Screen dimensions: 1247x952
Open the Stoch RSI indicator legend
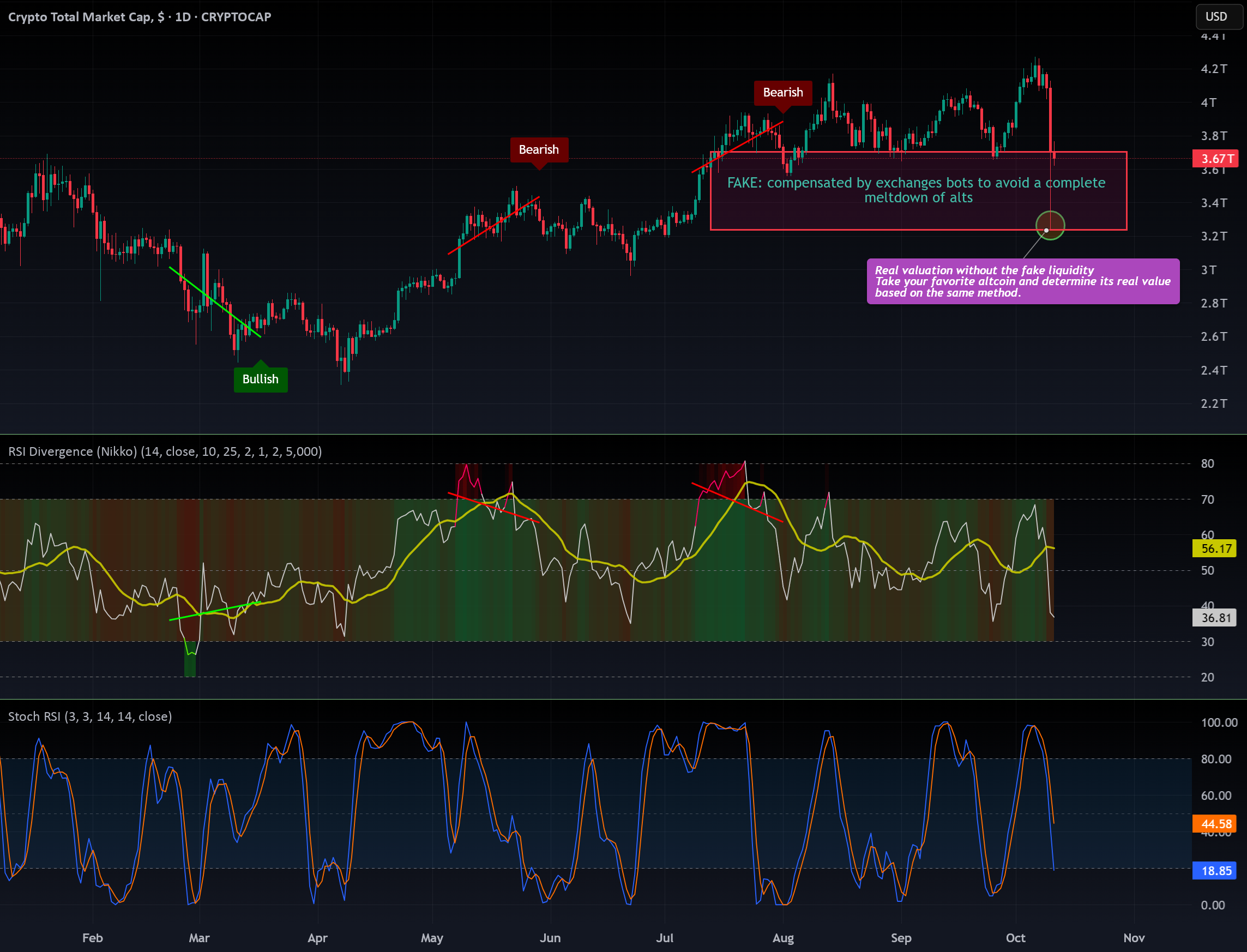pos(90,716)
